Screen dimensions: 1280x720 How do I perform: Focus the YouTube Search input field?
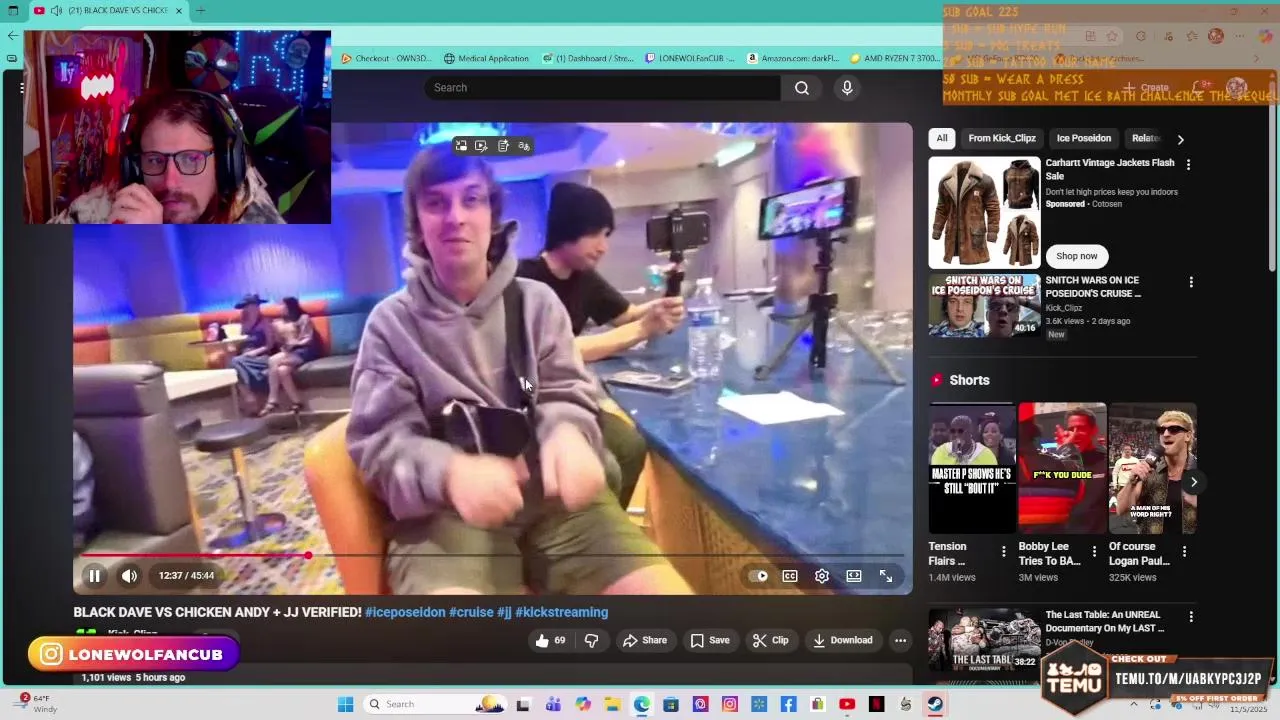pyautogui.click(x=603, y=88)
